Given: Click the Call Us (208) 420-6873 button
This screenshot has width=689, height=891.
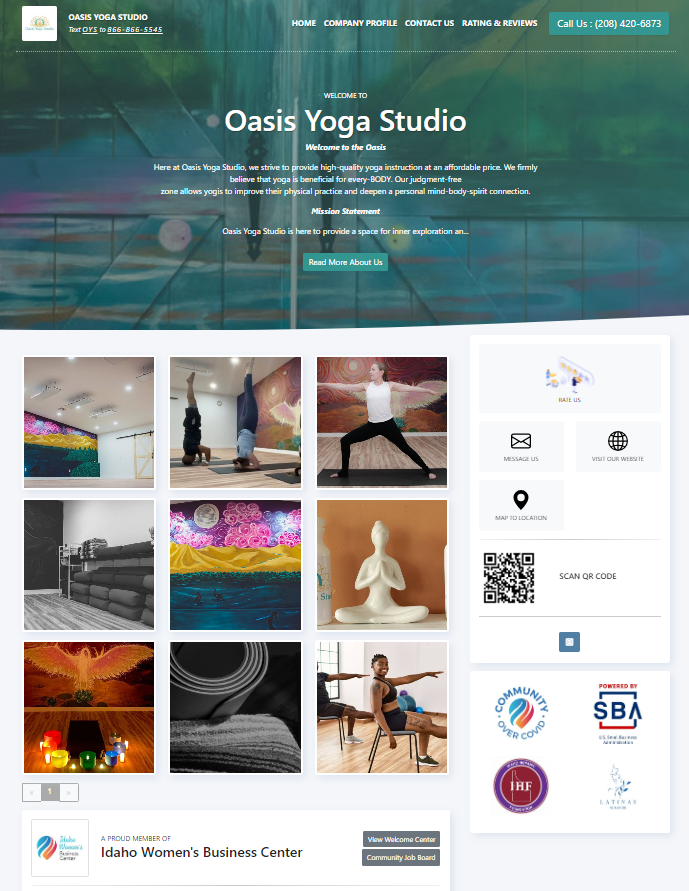Looking at the screenshot, I should tap(609, 24).
